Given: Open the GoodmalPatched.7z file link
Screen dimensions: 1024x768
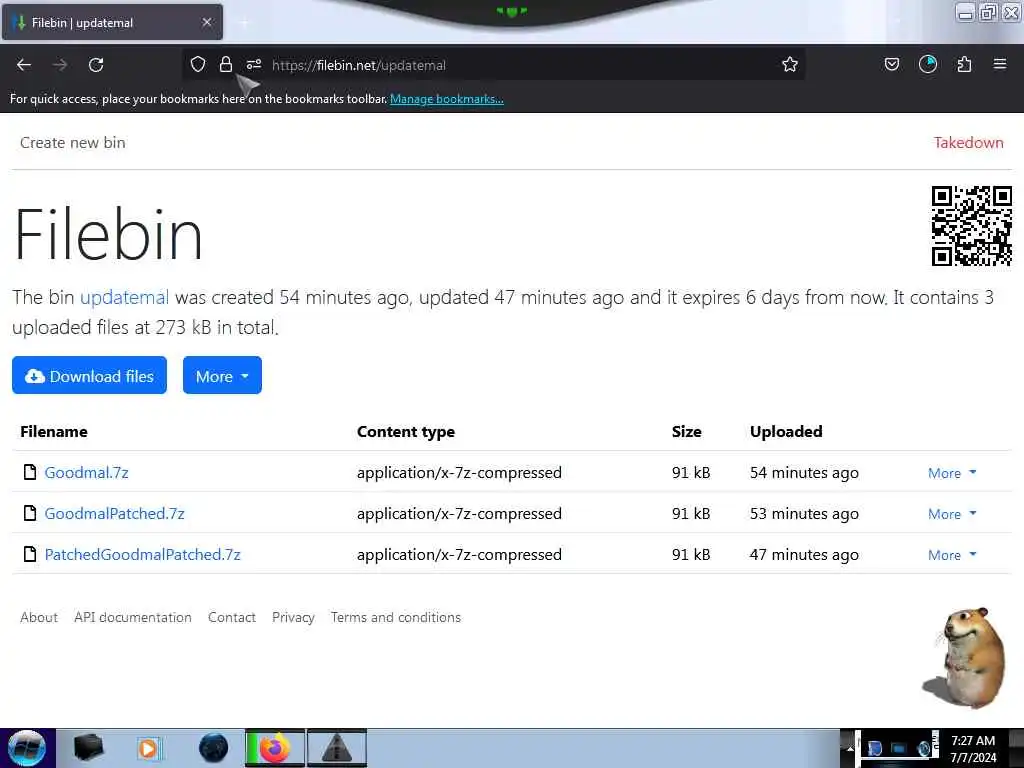Looking at the screenshot, I should [114, 513].
